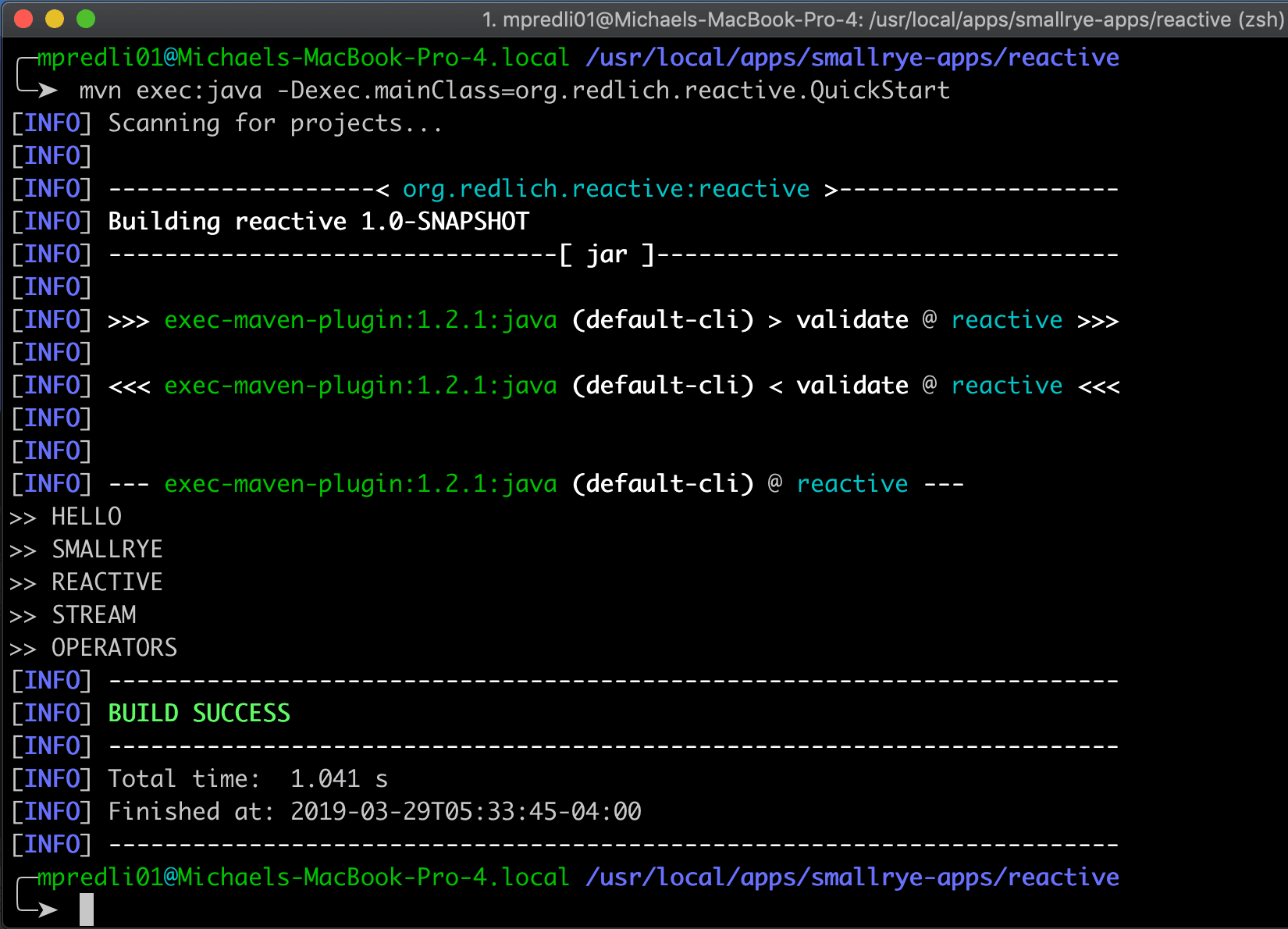
Task: Click the >> marker beside HELLO output
Action: [23, 516]
